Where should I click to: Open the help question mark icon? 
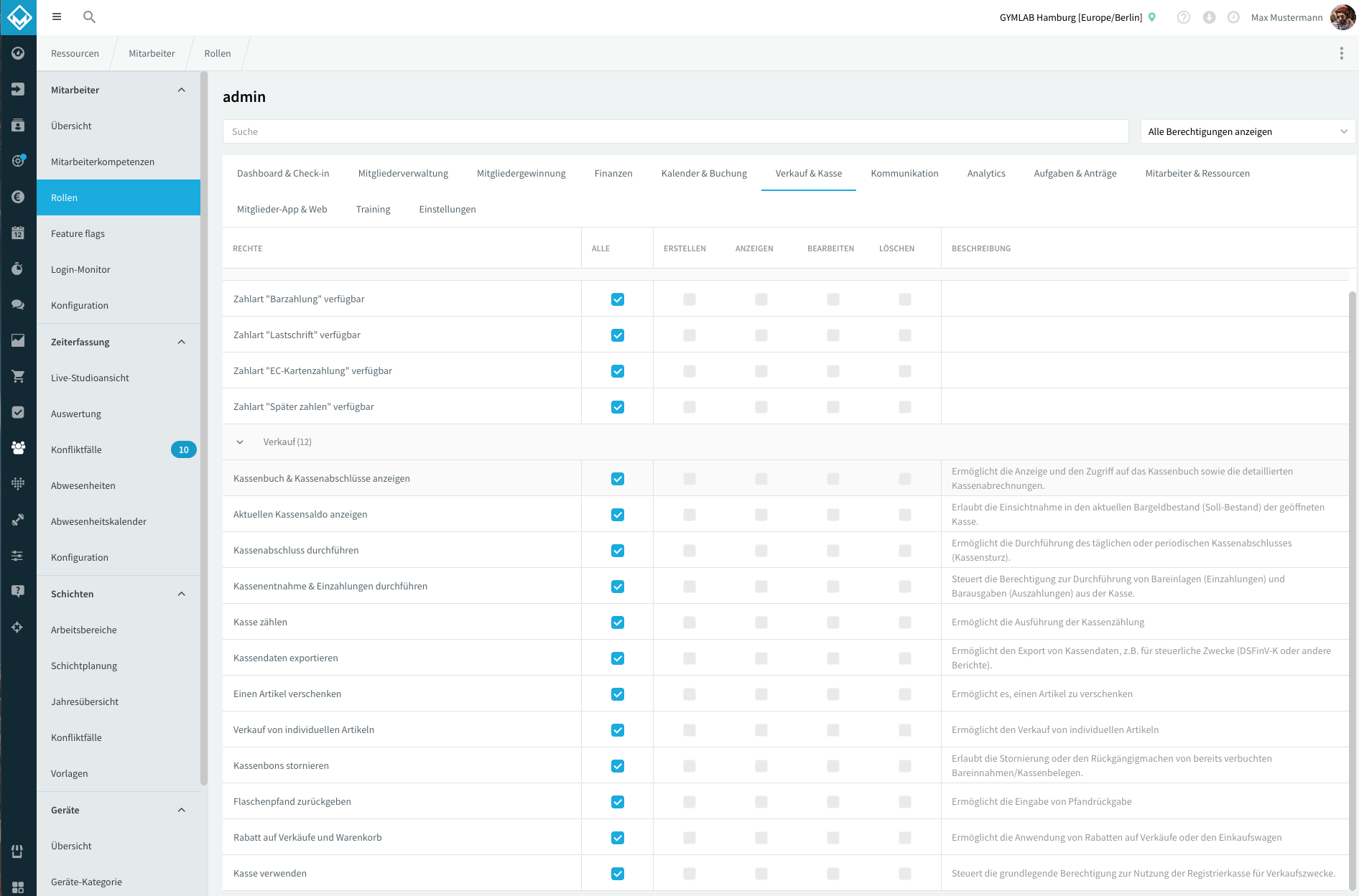1183,17
